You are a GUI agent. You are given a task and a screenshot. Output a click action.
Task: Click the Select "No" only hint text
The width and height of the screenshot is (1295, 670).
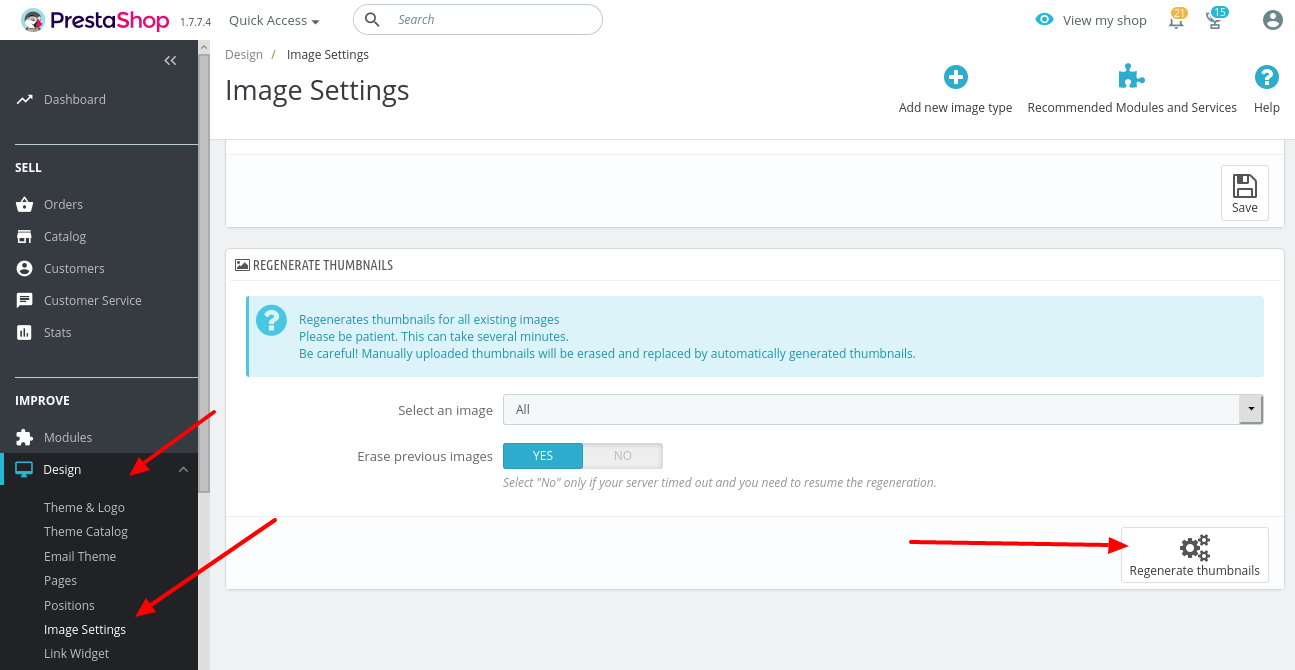point(720,483)
